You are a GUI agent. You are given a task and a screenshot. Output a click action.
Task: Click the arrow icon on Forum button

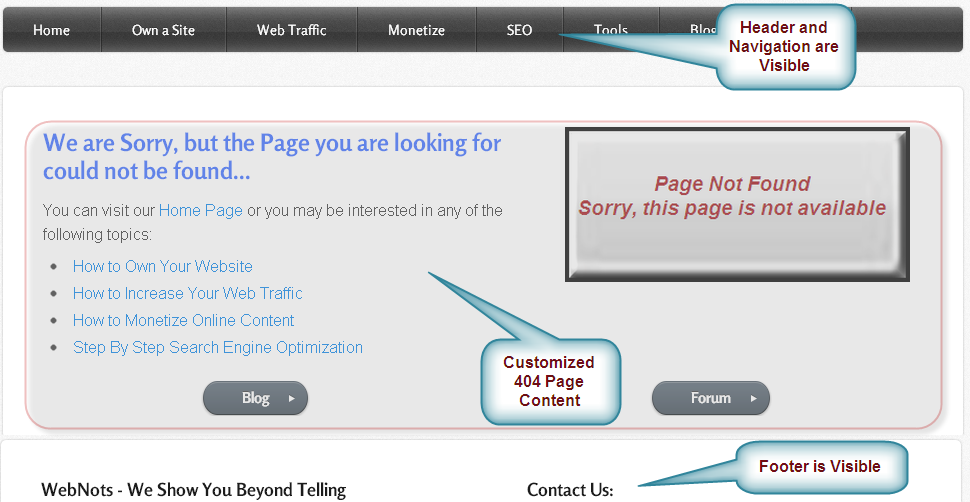pyautogui.click(x=753, y=398)
